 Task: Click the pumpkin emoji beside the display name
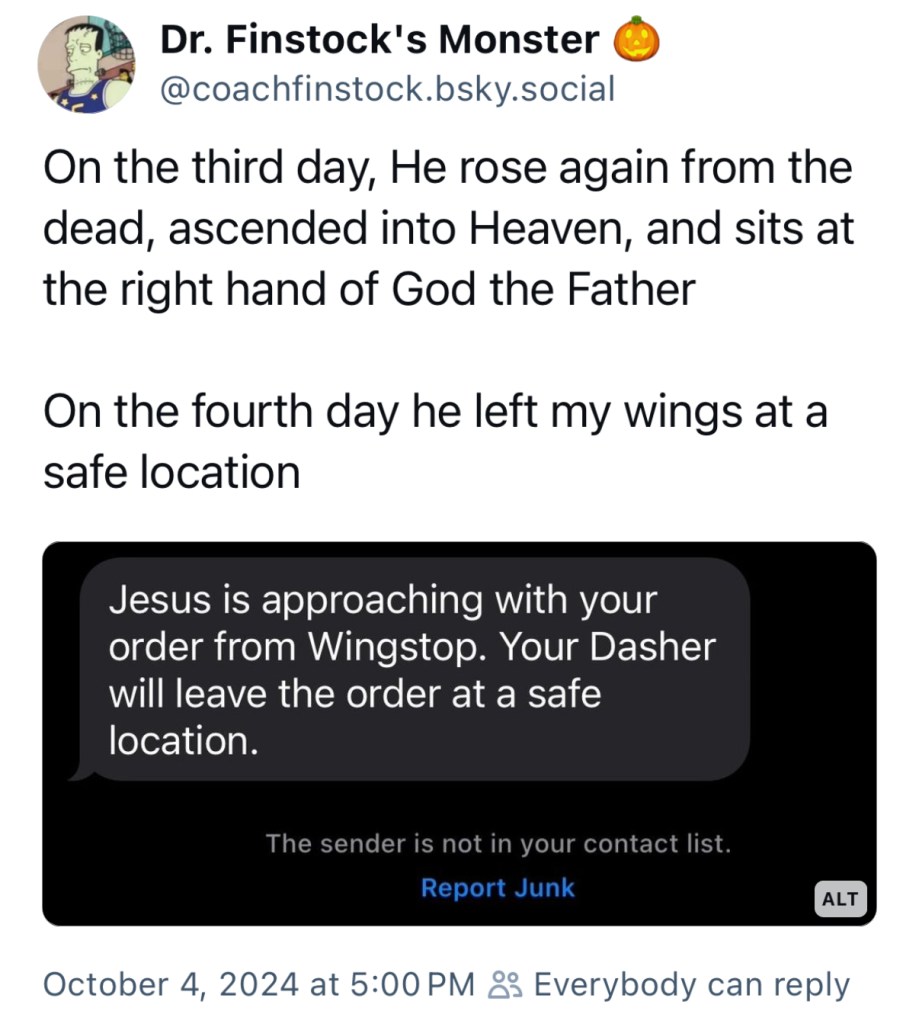point(637,41)
